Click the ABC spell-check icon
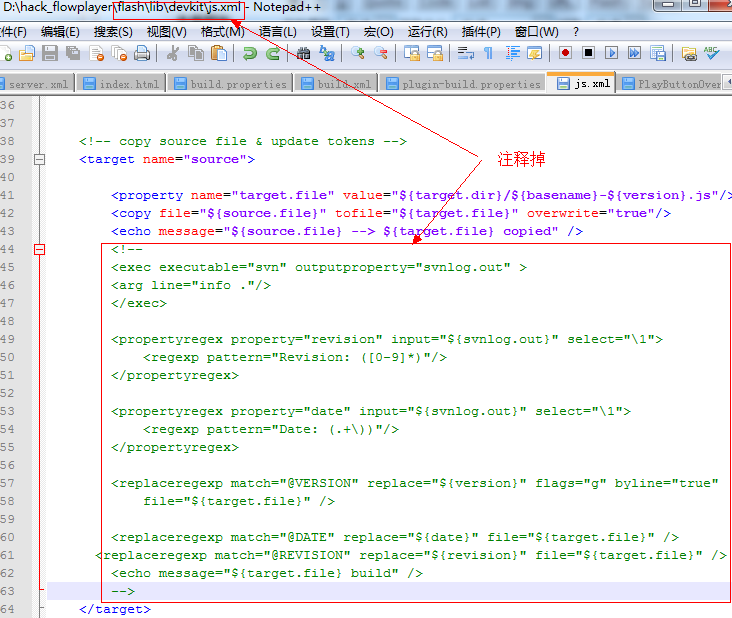The height and width of the screenshot is (618, 732). pyautogui.click(x=711, y=53)
